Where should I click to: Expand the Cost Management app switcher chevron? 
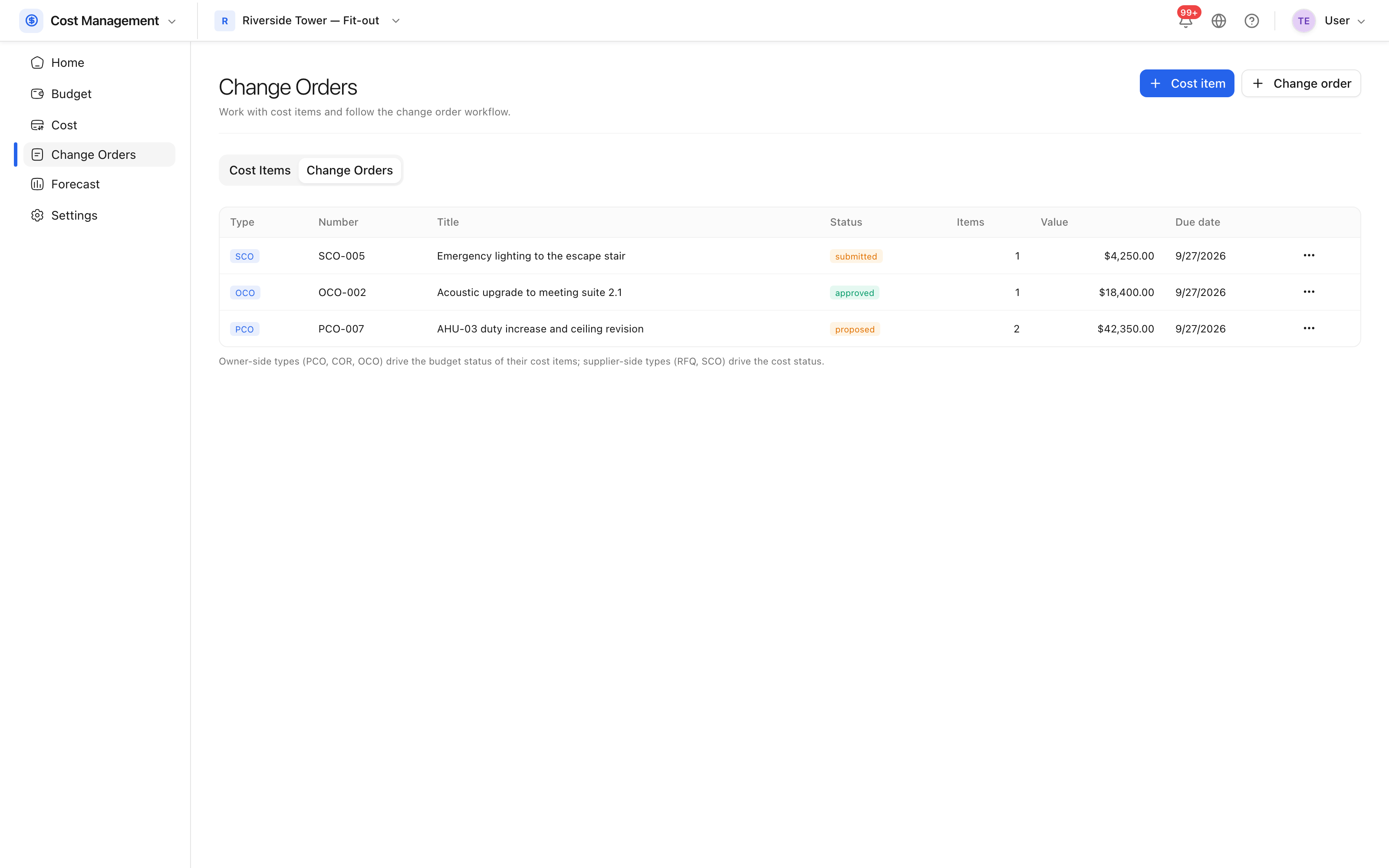(171, 21)
